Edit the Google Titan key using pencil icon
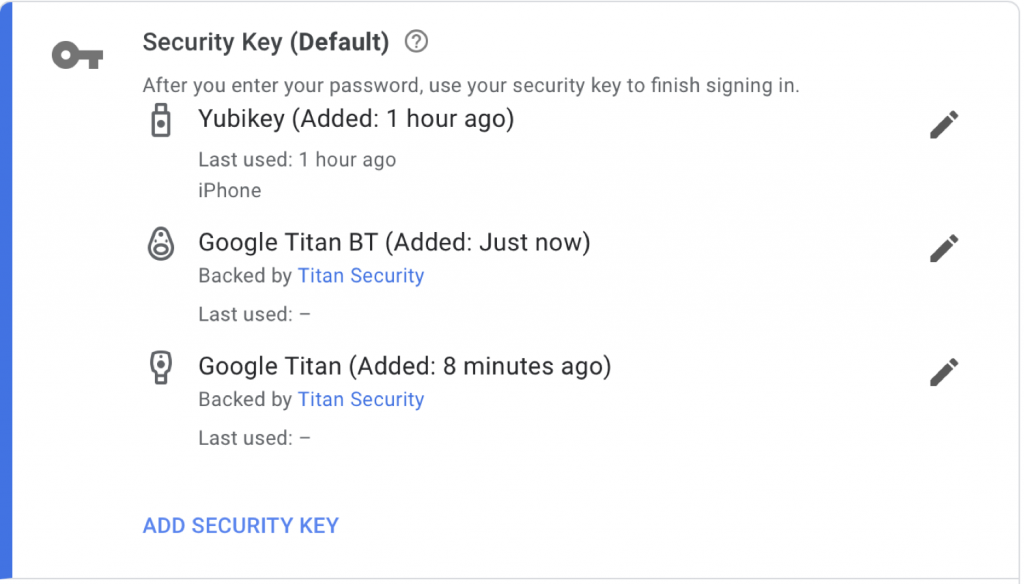The width and height of the screenshot is (1024, 584). 943,372
